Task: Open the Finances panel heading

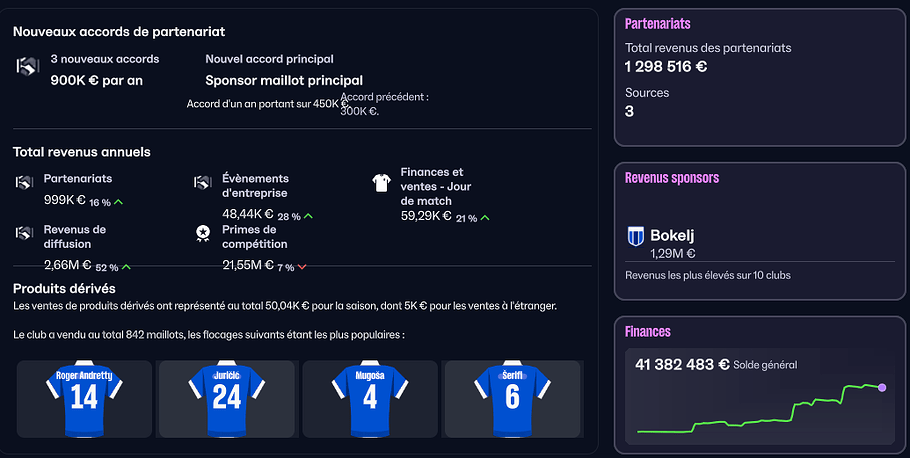Action: tap(648, 331)
